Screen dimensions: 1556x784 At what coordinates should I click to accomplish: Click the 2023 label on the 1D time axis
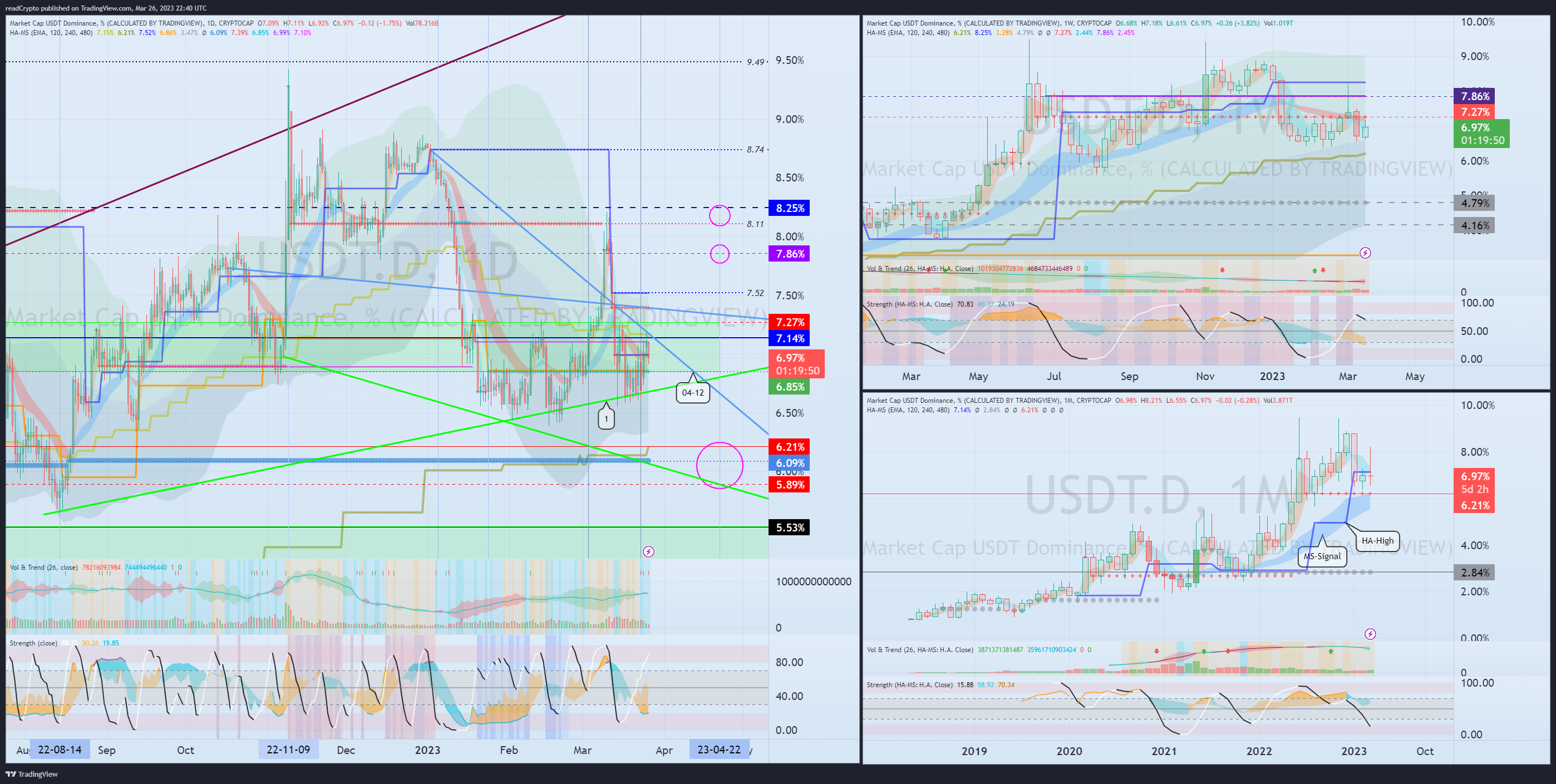427,750
